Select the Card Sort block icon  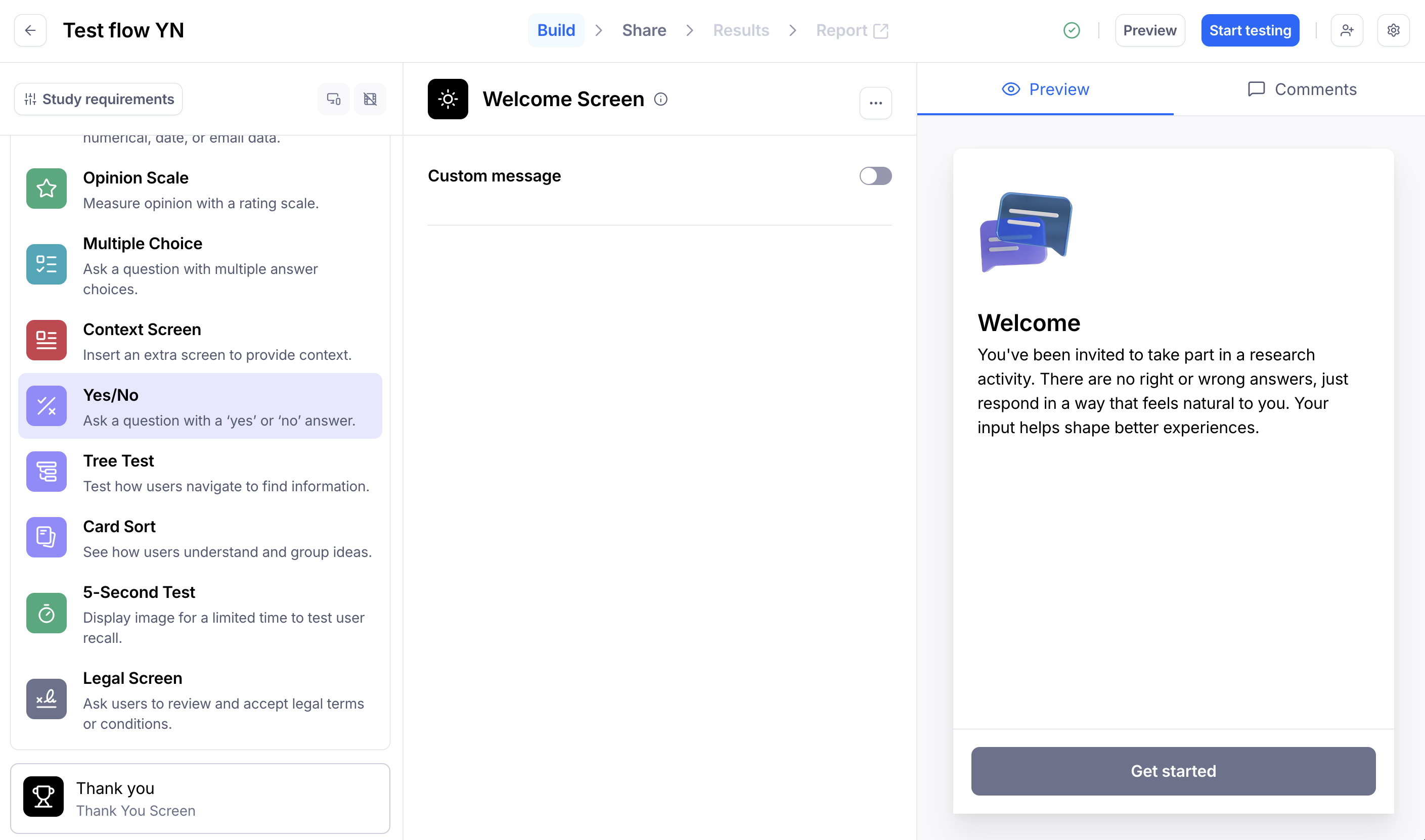(47, 537)
